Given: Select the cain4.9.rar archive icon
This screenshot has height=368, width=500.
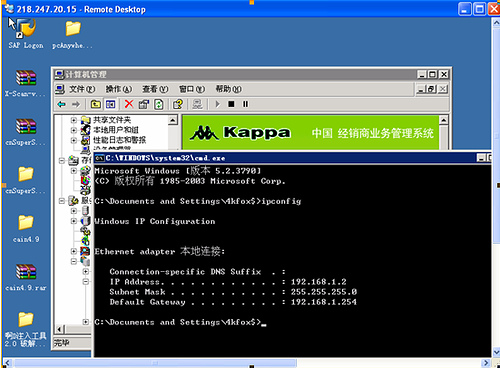Looking at the screenshot, I should pos(26,271).
